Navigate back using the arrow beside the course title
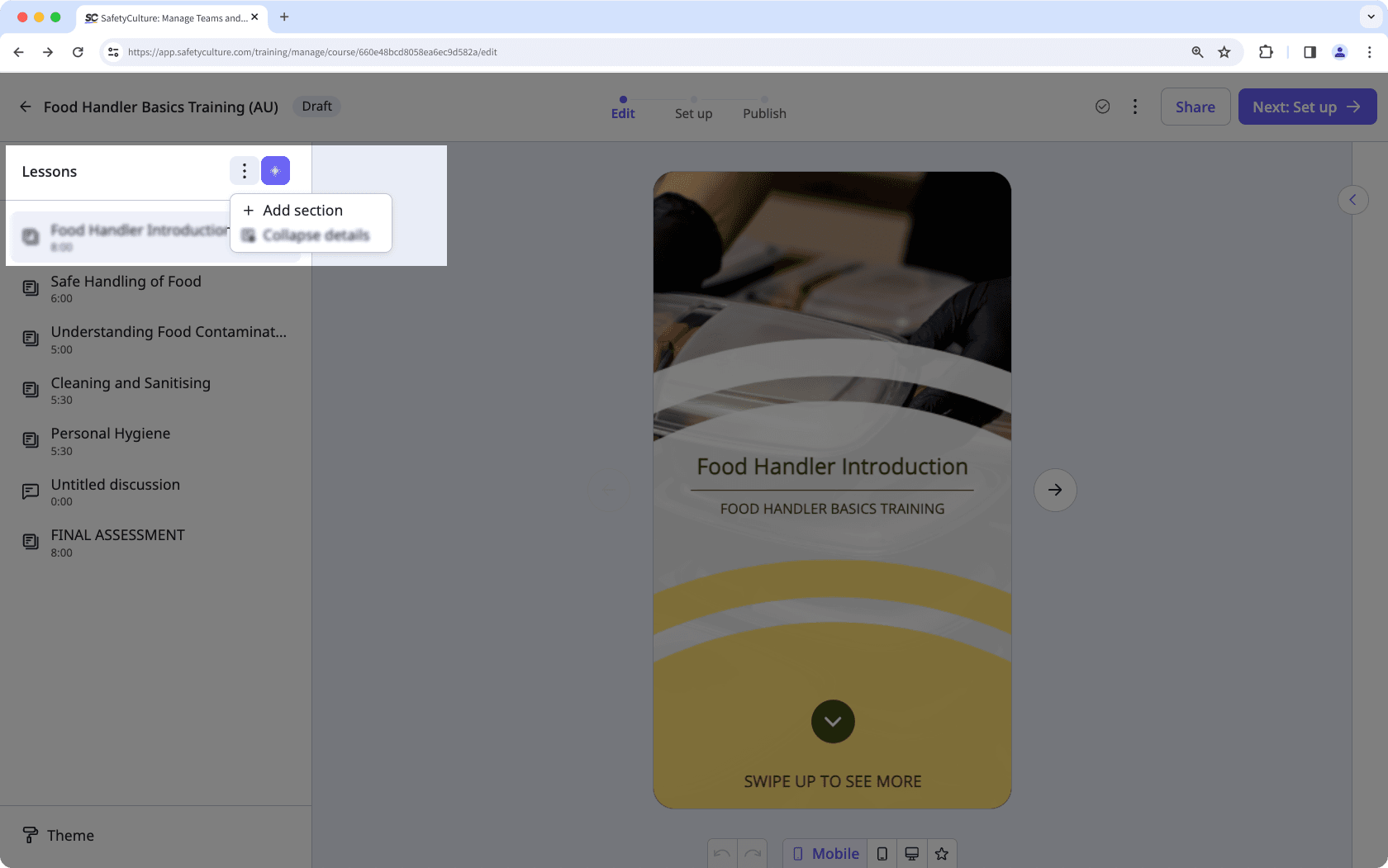The width and height of the screenshot is (1388, 868). tap(25, 107)
